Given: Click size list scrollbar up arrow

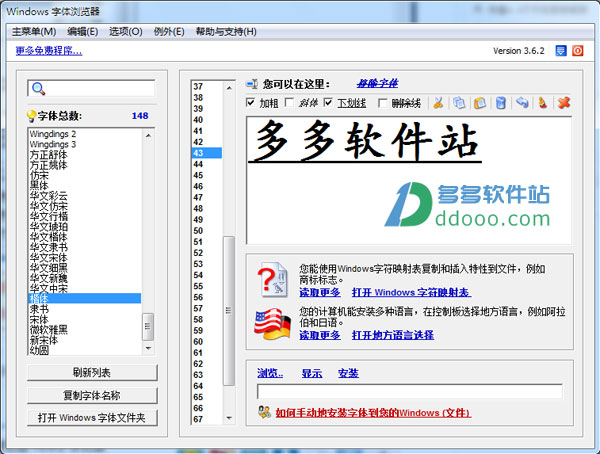Looking at the screenshot, I should coord(229,88).
